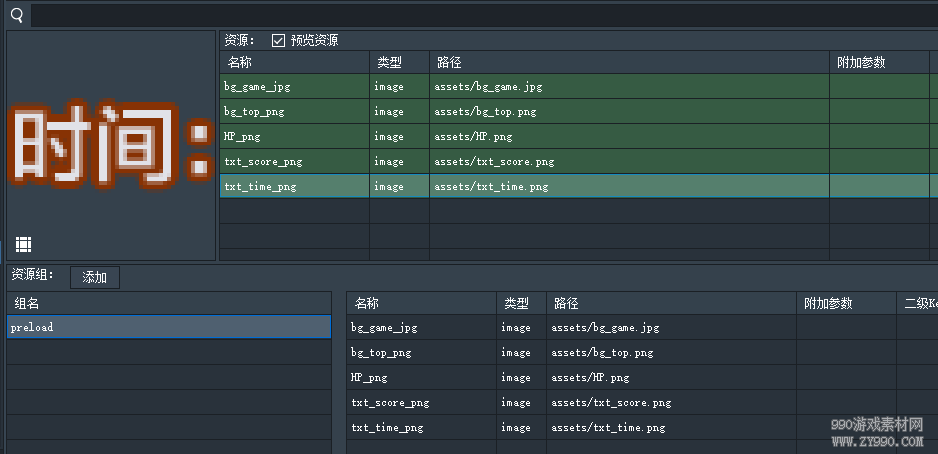Select txt_time_png in the preload group table
Screen dimensions: 938x454
tap(387, 428)
